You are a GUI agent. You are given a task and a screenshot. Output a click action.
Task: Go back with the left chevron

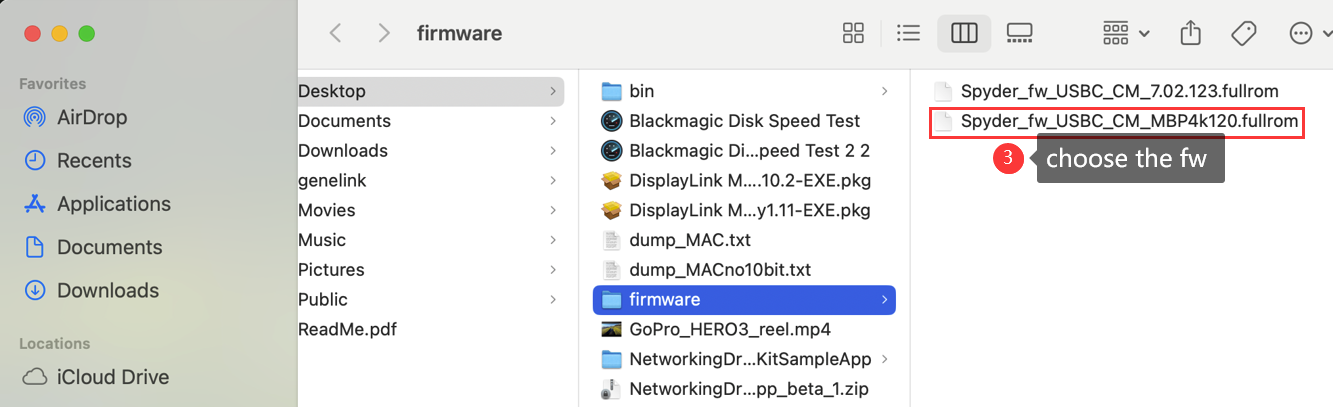(x=335, y=33)
